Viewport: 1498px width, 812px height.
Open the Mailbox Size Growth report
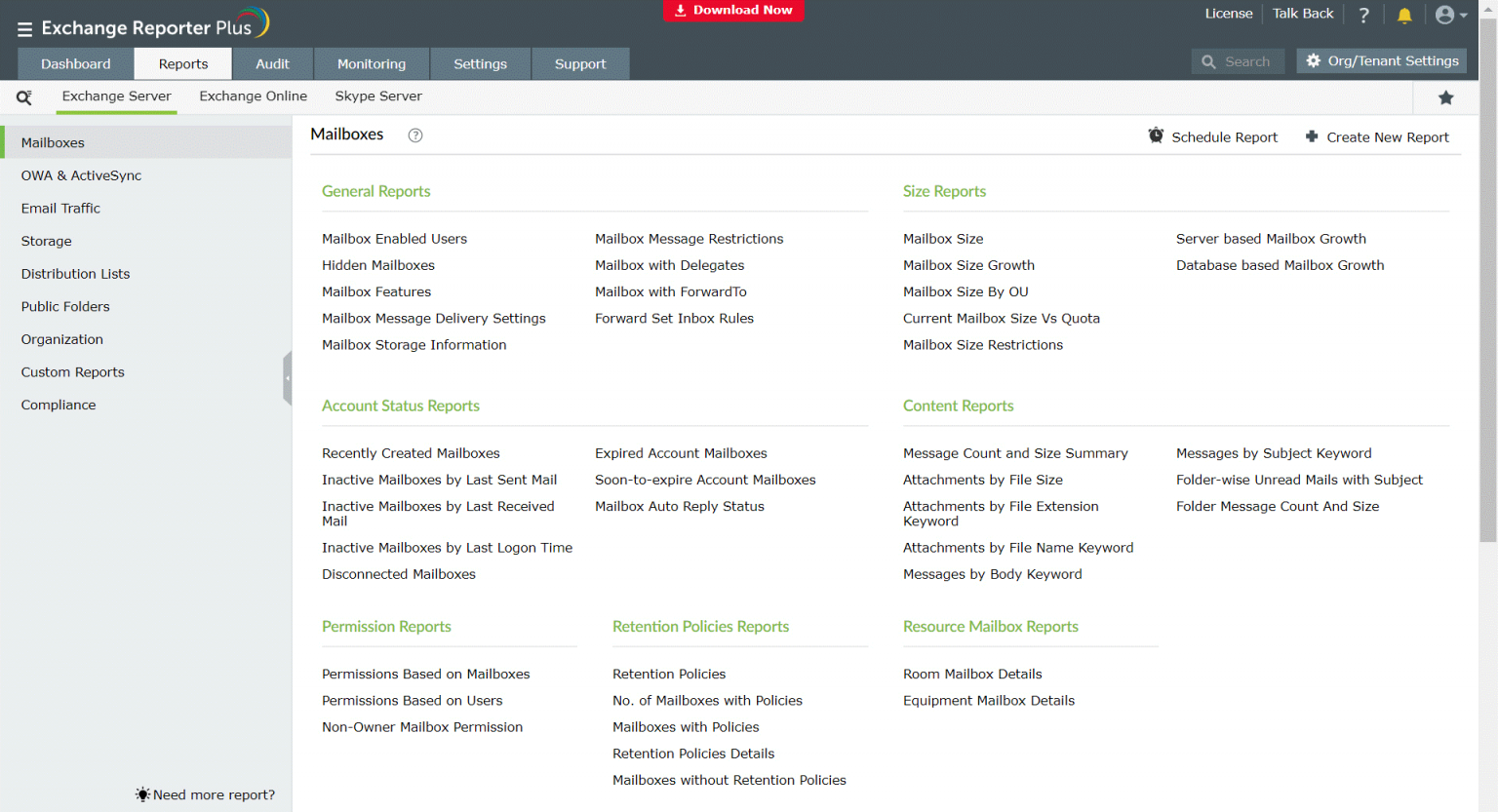tap(968, 264)
